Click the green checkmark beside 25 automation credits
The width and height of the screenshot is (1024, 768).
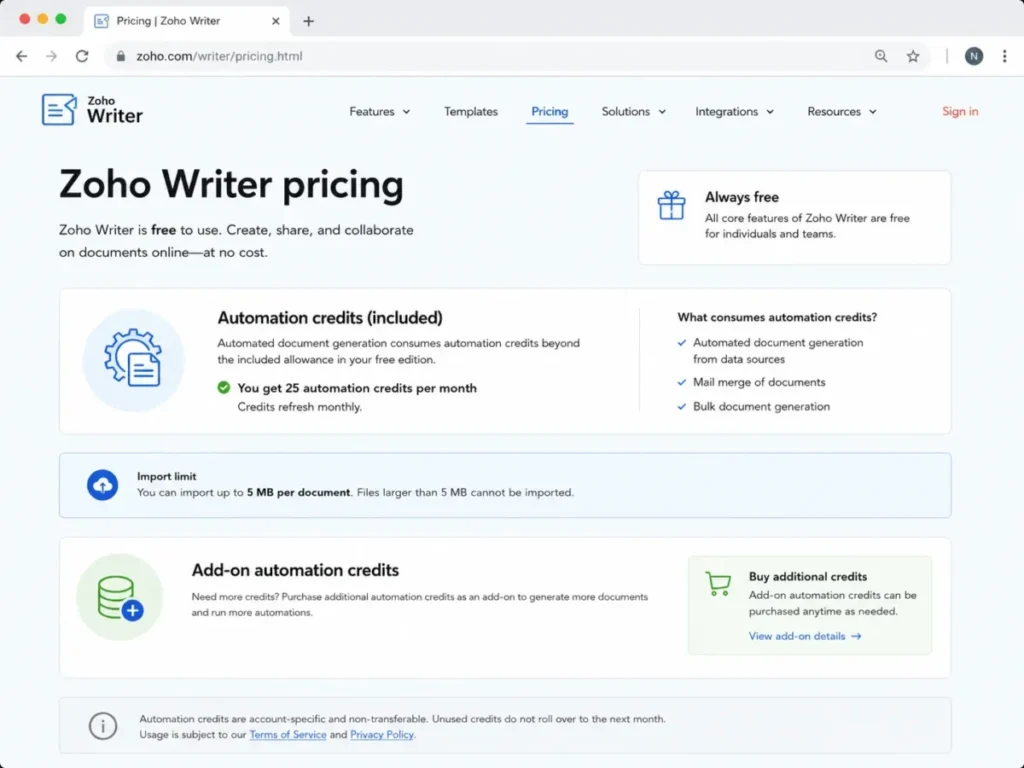(x=223, y=388)
